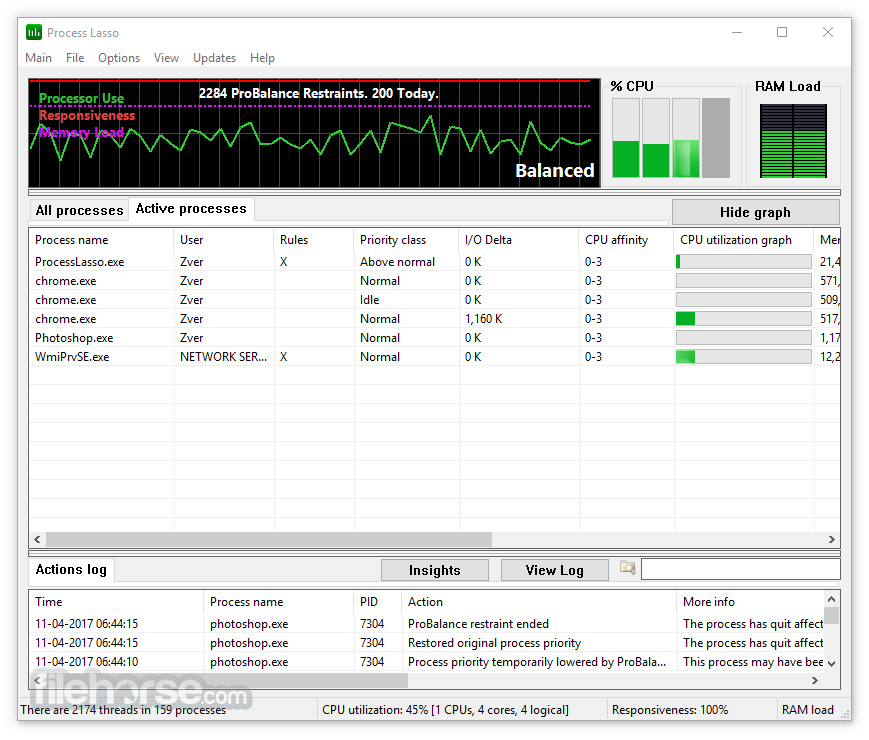This screenshot has width=869, height=740.
Task: Open the View menu
Action: click(166, 58)
